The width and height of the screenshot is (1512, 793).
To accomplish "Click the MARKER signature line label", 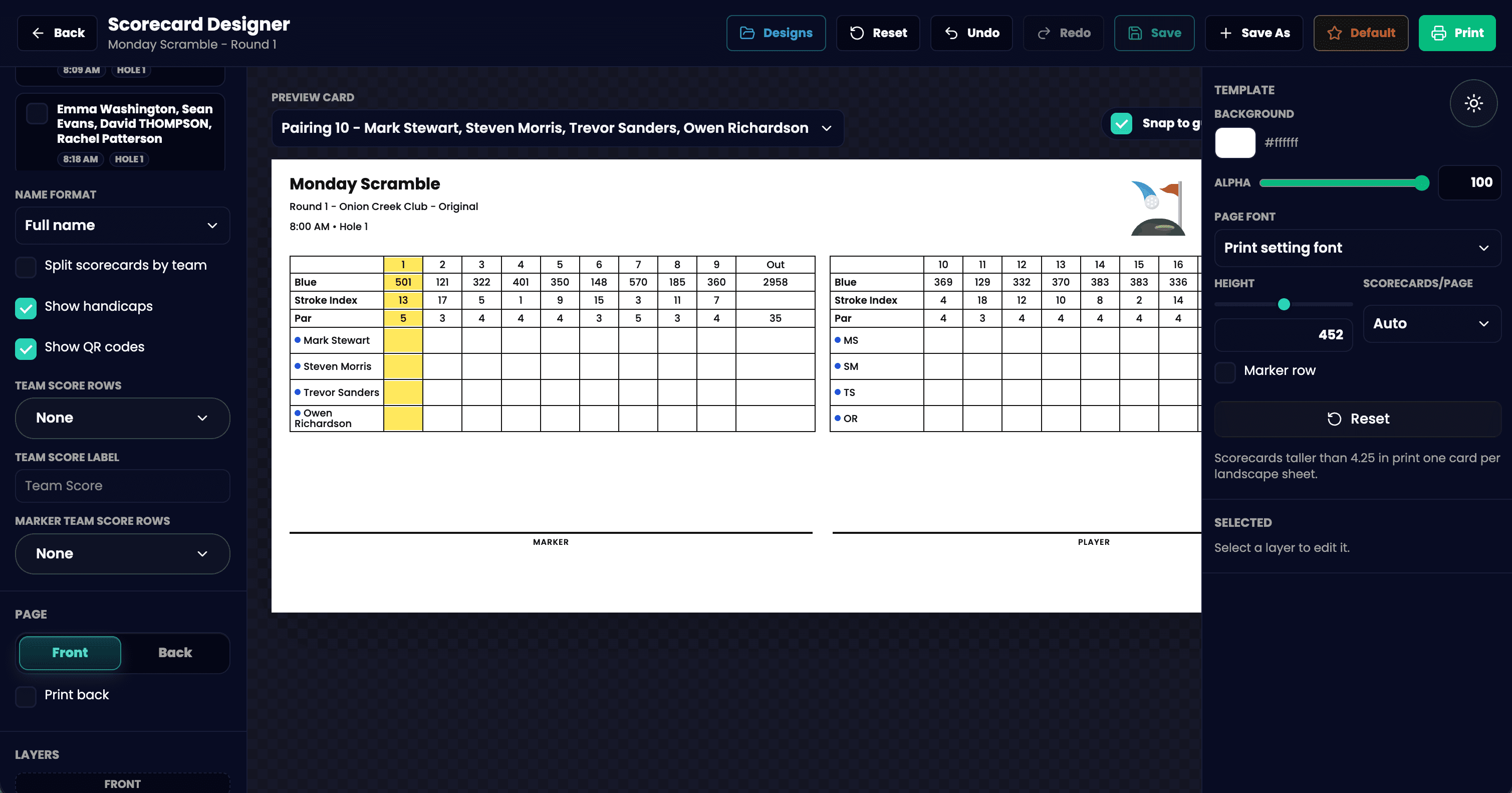I will coord(551,542).
